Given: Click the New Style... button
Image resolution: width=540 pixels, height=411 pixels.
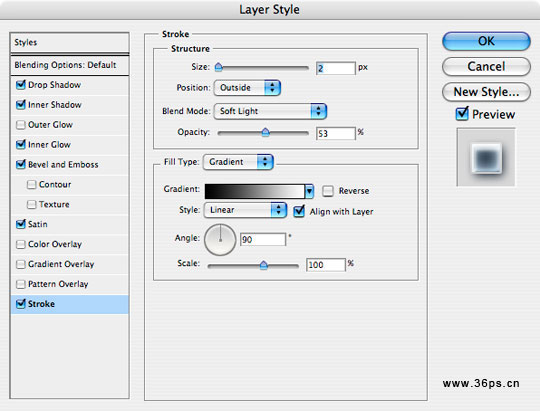Looking at the screenshot, I should tap(486, 92).
